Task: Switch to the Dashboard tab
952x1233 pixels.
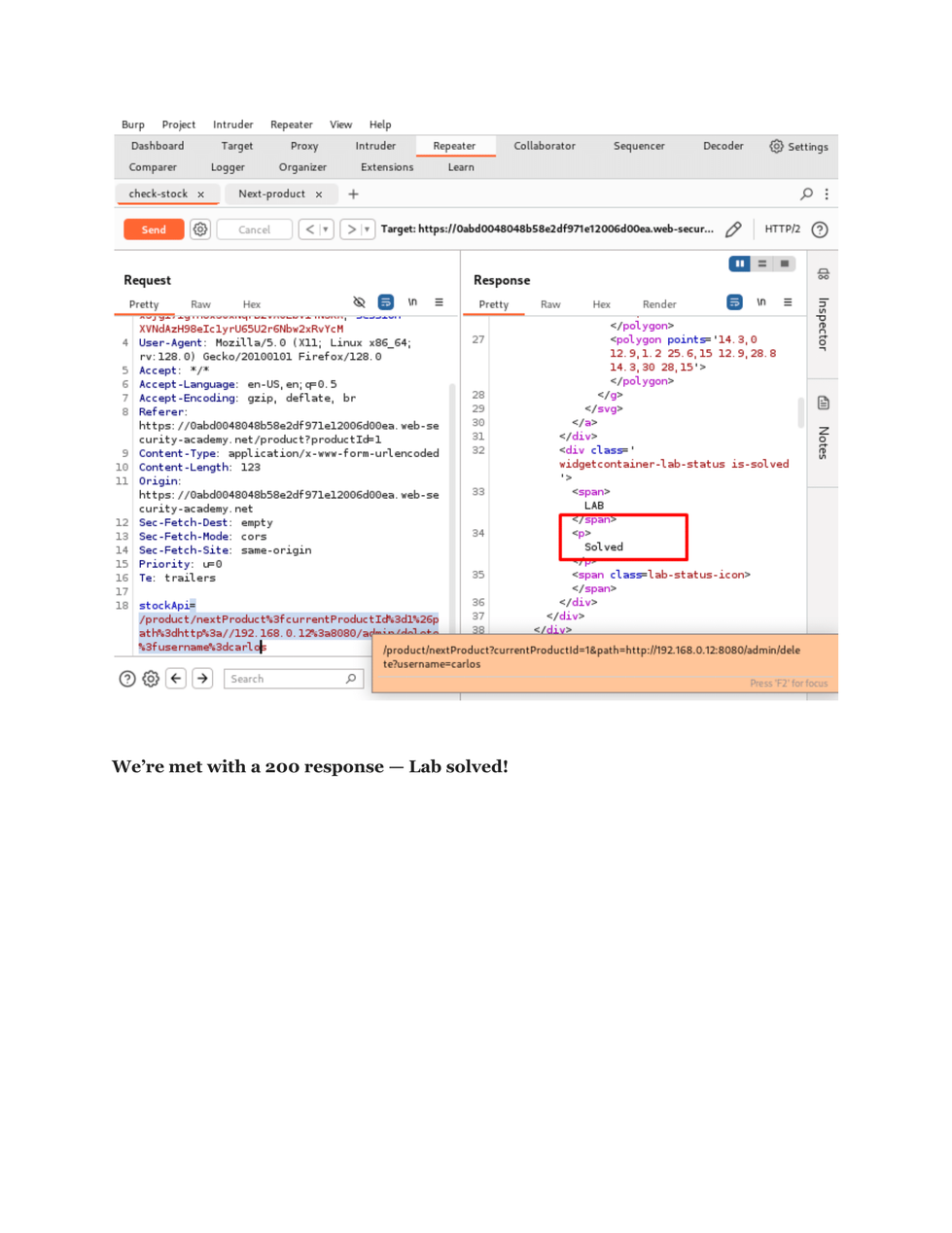Action: (x=158, y=146)
